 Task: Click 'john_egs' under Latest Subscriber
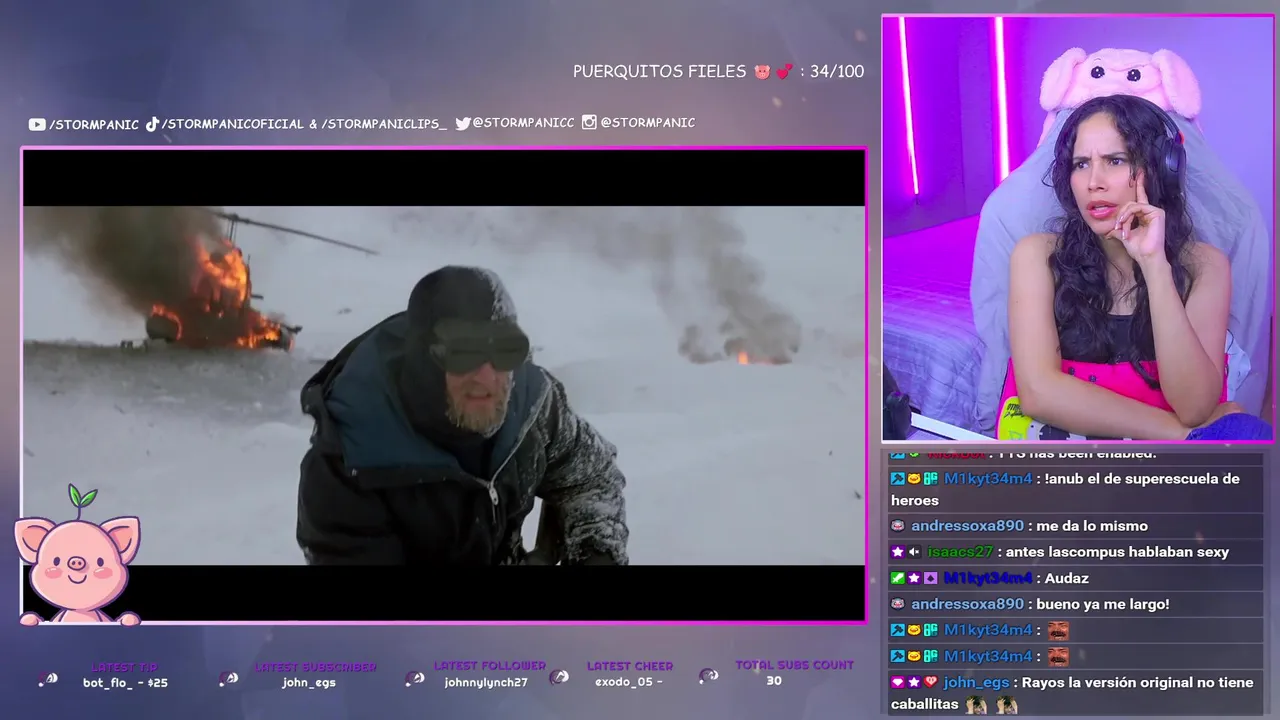click(309, 683)
